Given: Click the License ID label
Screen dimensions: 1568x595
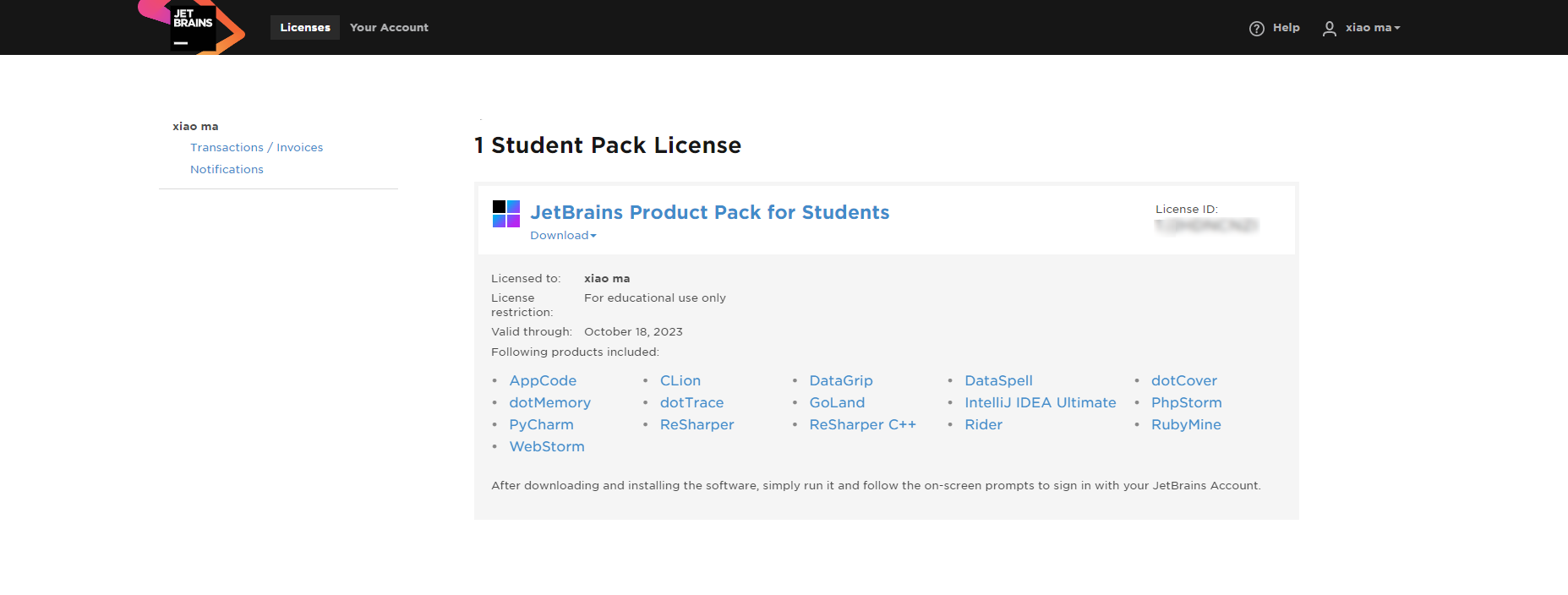Looking at the screenshot, I should [x=1187, y=209].
